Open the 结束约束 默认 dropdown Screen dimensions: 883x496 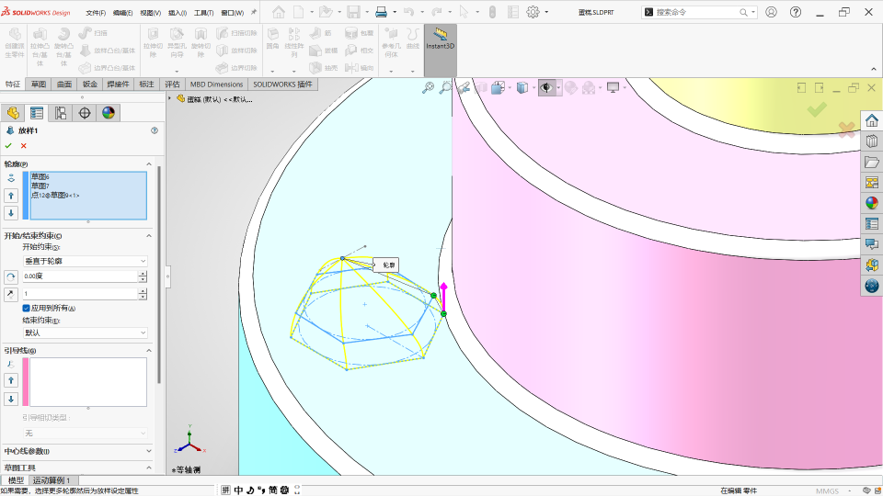[85, 333]
